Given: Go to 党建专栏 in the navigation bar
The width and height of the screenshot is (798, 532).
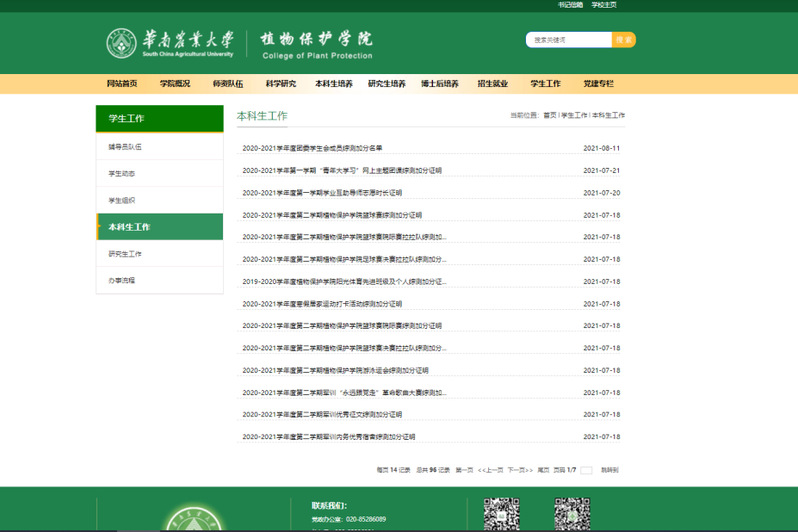Looking at the screenshot, I should 598,84.
